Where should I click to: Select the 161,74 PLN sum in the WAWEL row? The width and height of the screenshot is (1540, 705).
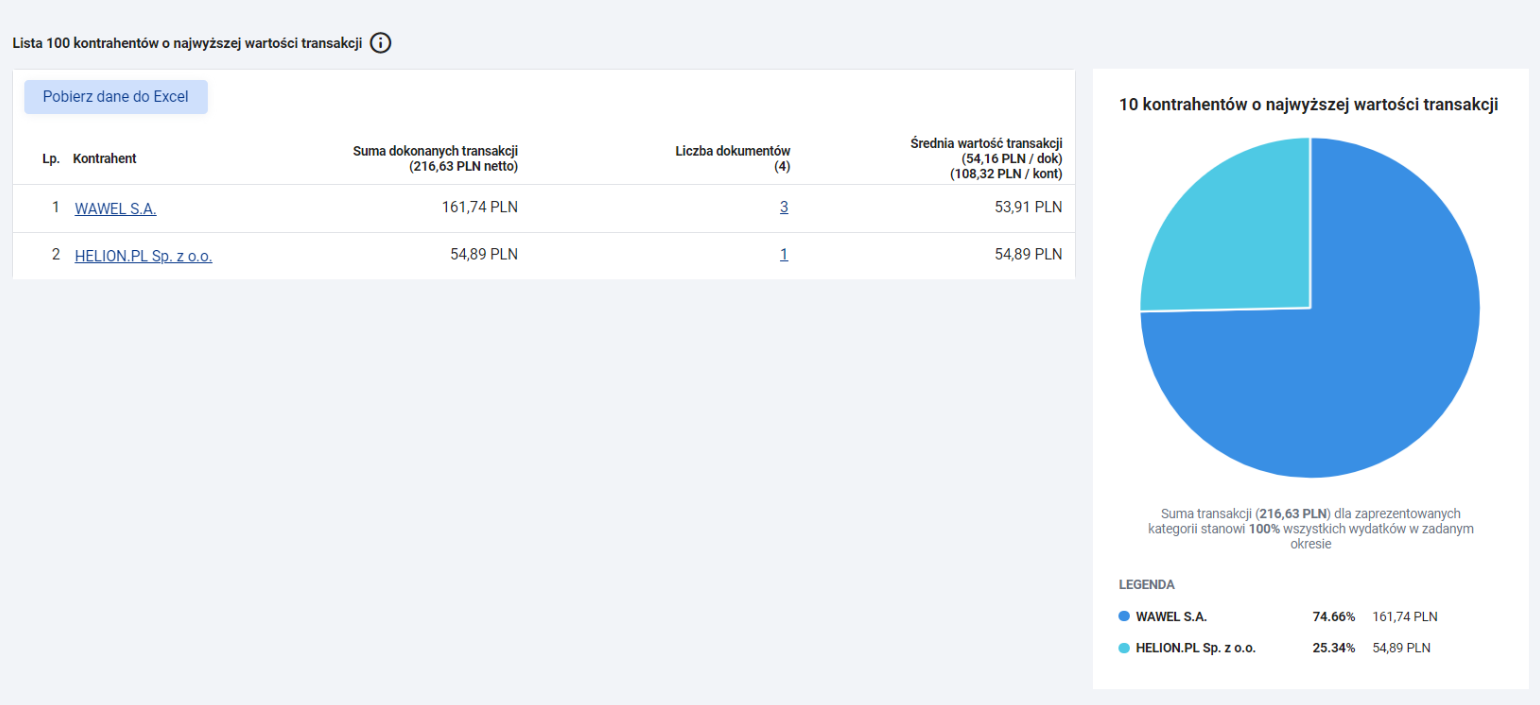[x=480, y=207]
